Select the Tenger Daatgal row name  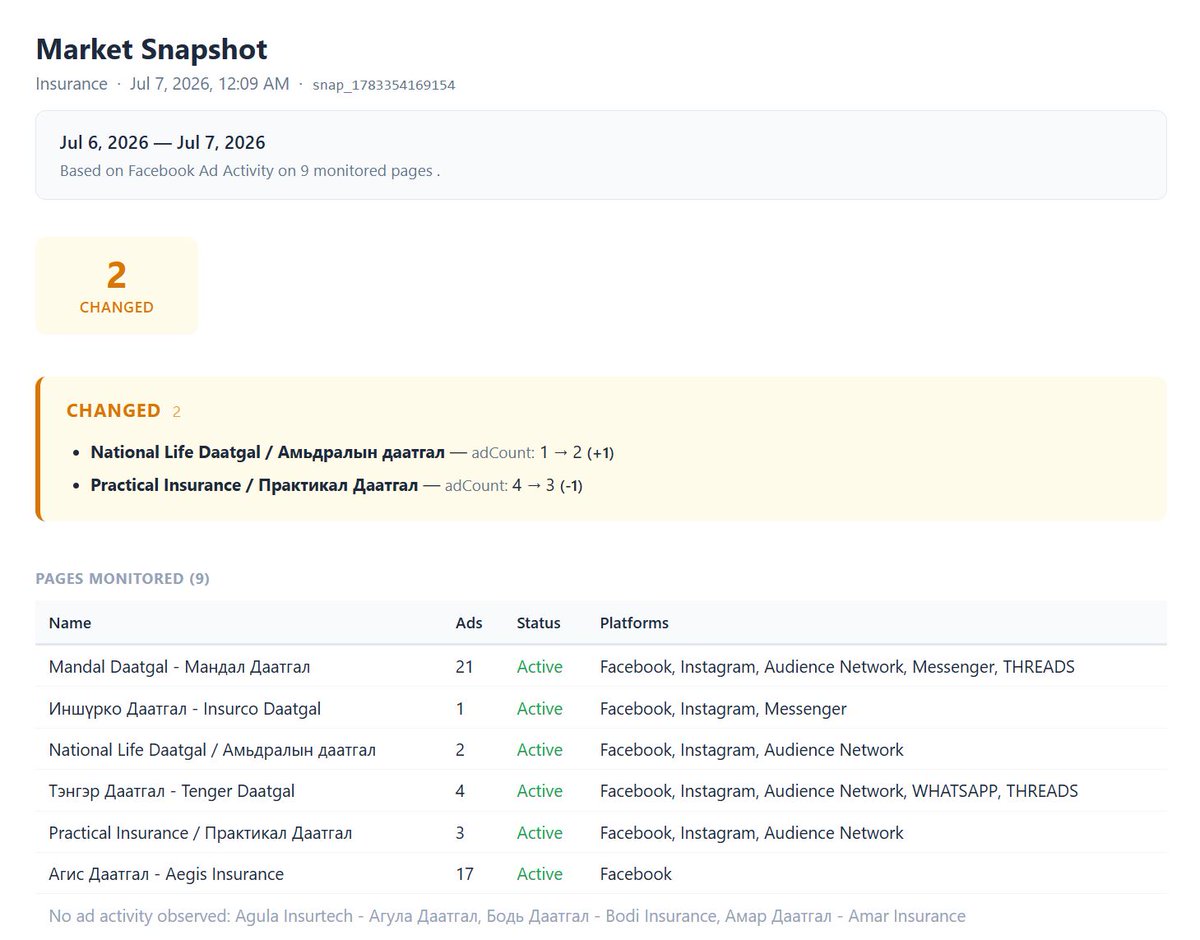pyautogui.click(x=172, y=791)
